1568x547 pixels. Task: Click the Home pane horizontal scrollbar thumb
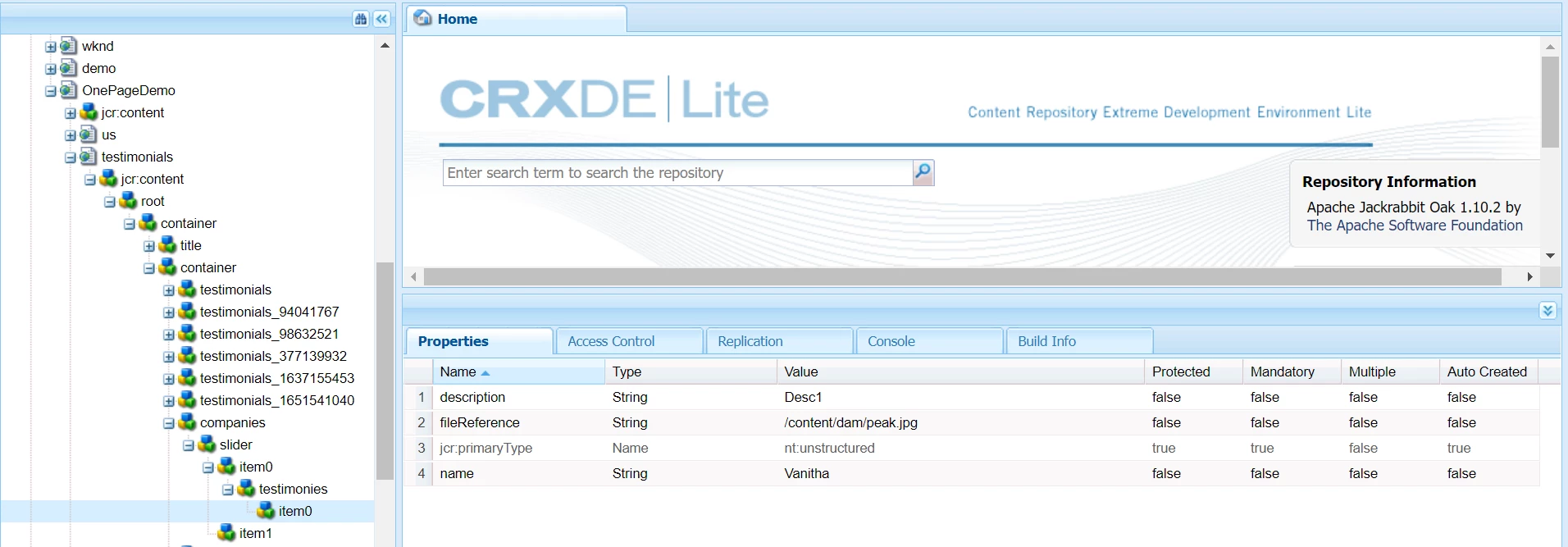point(962,277)
